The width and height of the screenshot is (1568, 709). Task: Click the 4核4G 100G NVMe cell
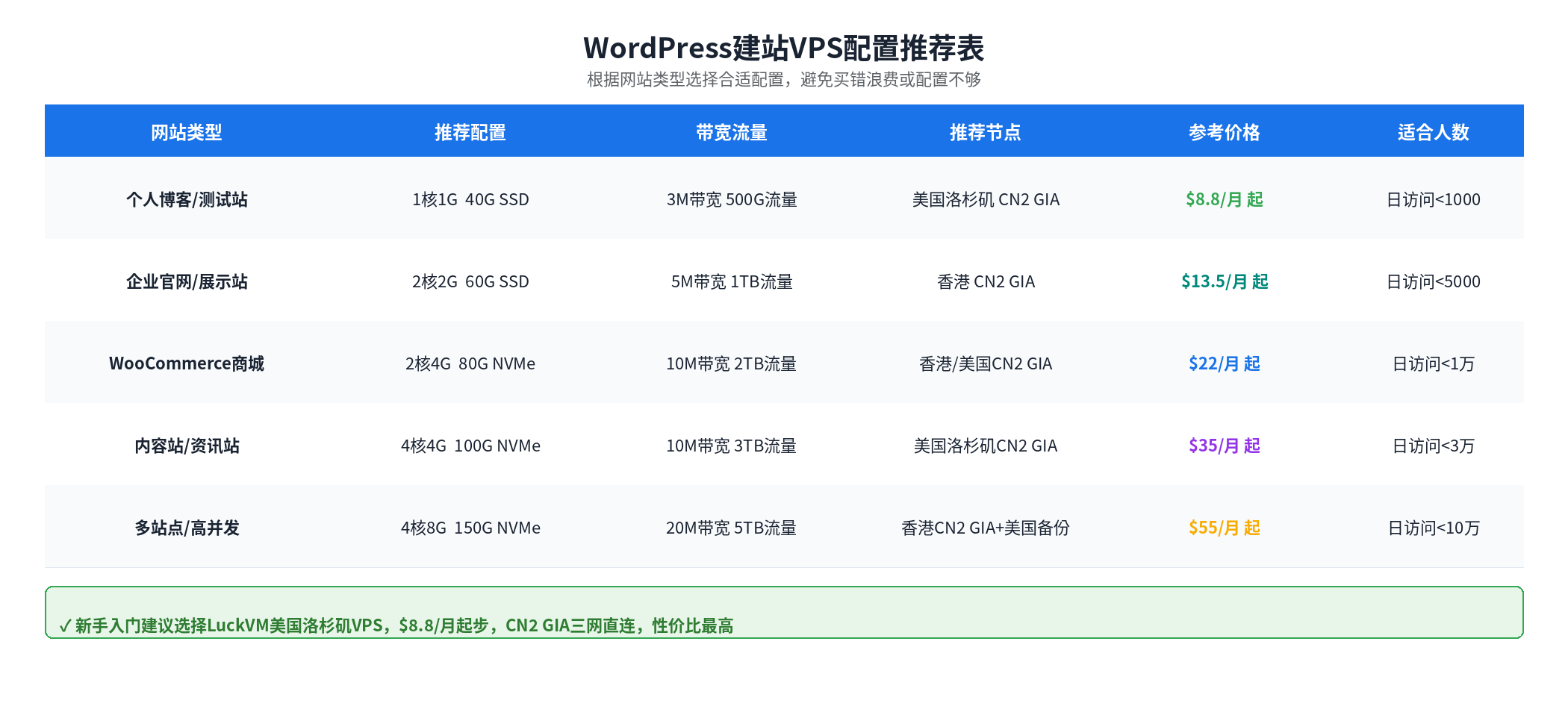click(x=470, y=446)
